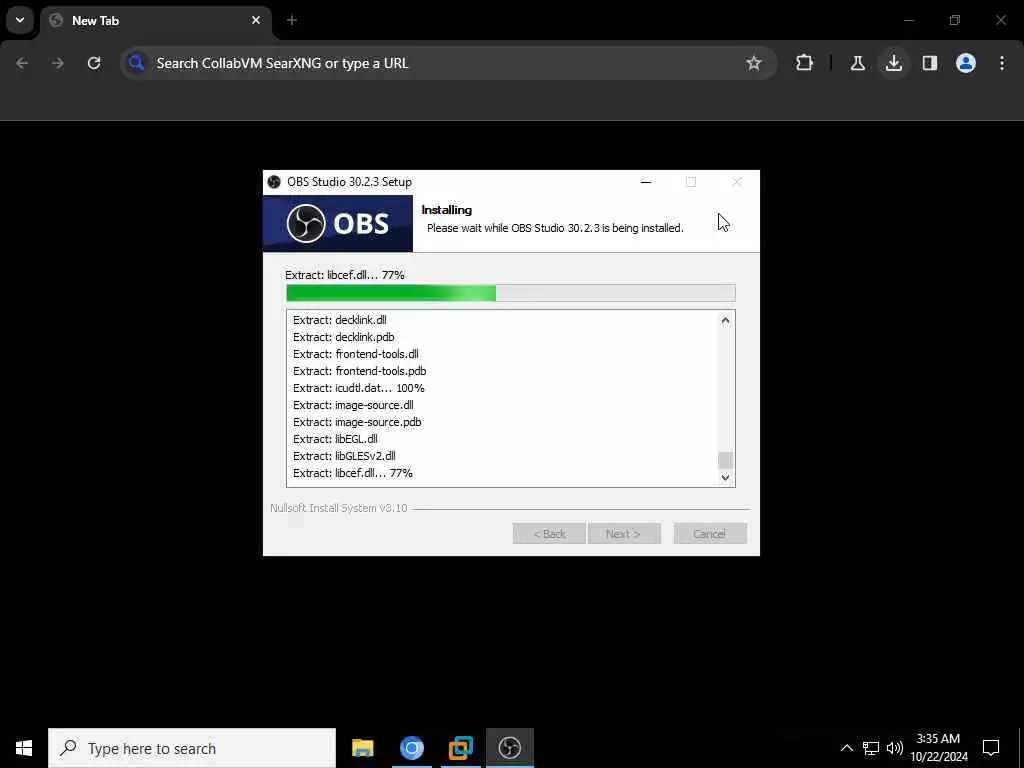1024x768 pixels.
Task: Open the Chrome extensions puzzle icon
Action: point(805,63)
